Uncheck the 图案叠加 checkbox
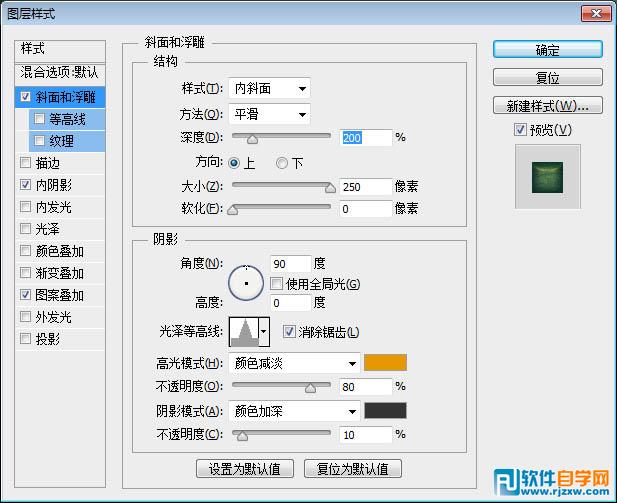The height and width of the screenshot is (503, 617). (x=25, y=295)
